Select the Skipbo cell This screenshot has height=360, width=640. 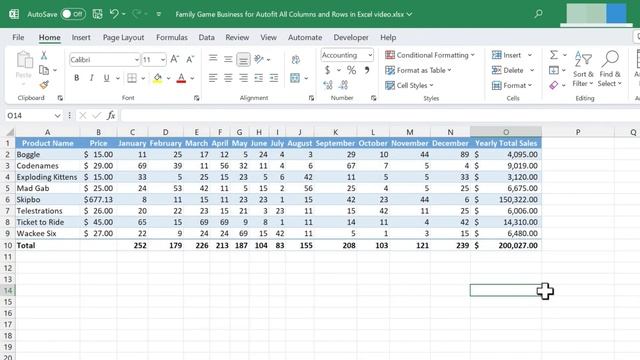tap(48, 200)
